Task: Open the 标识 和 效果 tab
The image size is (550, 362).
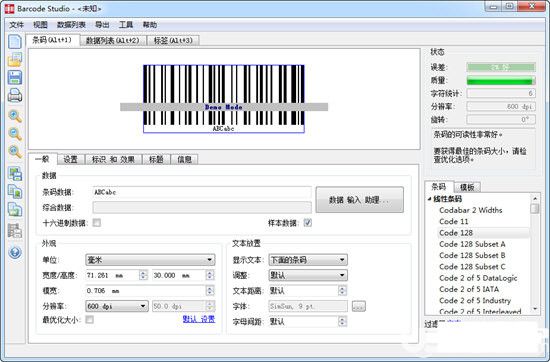Action: [x=113, y=160]
